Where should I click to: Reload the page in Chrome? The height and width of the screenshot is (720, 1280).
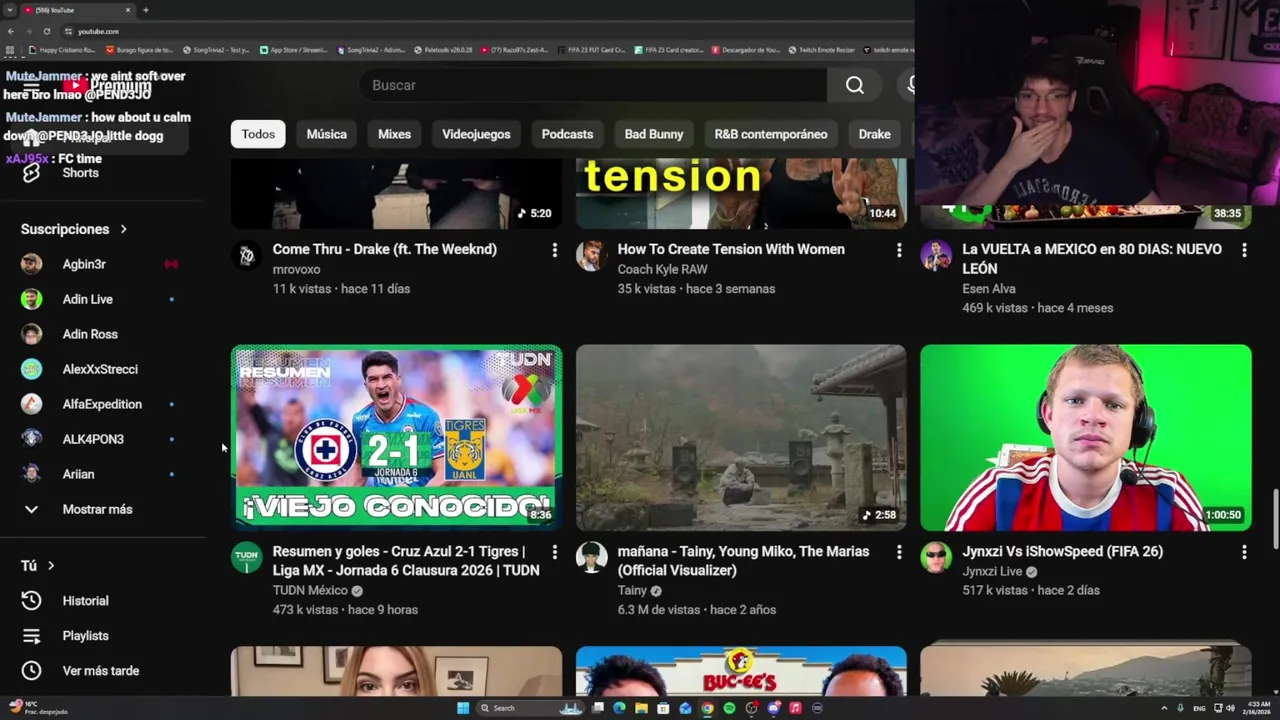[46, 31]
